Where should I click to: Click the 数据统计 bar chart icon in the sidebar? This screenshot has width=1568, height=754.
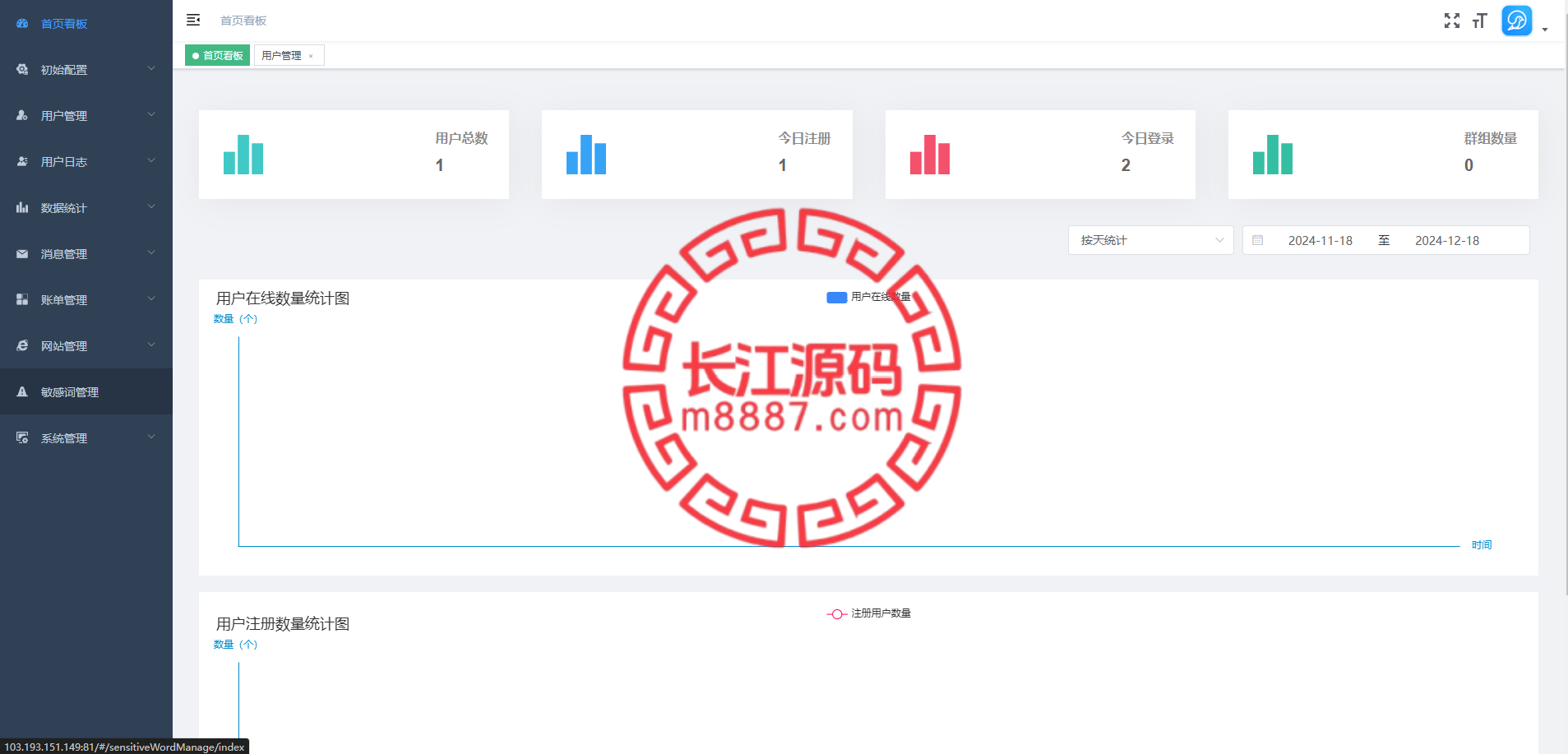pyautogui.click(x=22, y=208)
